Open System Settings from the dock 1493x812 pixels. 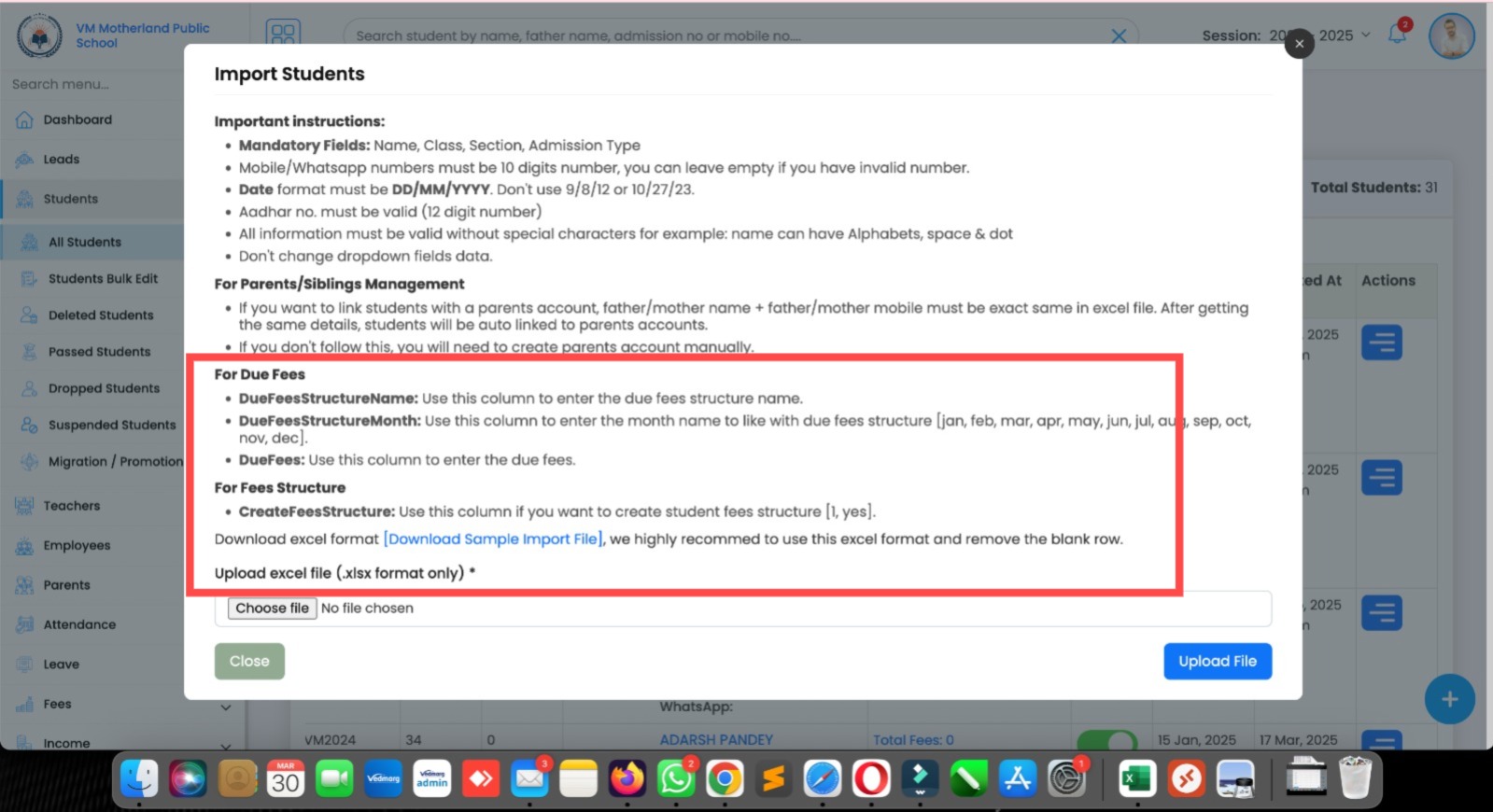pyautogui.click(x=1066, y=778)
